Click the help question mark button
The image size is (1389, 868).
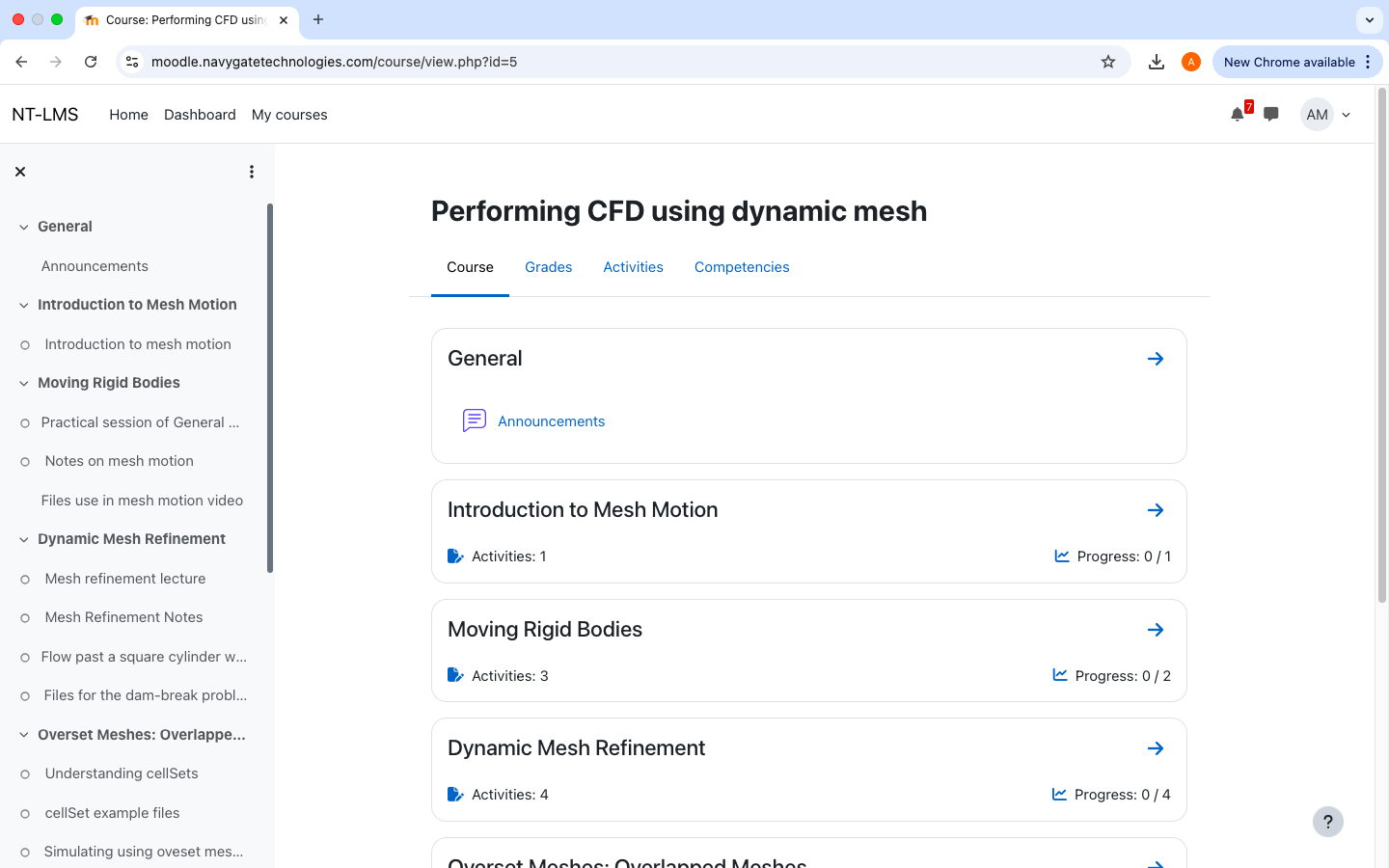click(x=1327, y=822)
